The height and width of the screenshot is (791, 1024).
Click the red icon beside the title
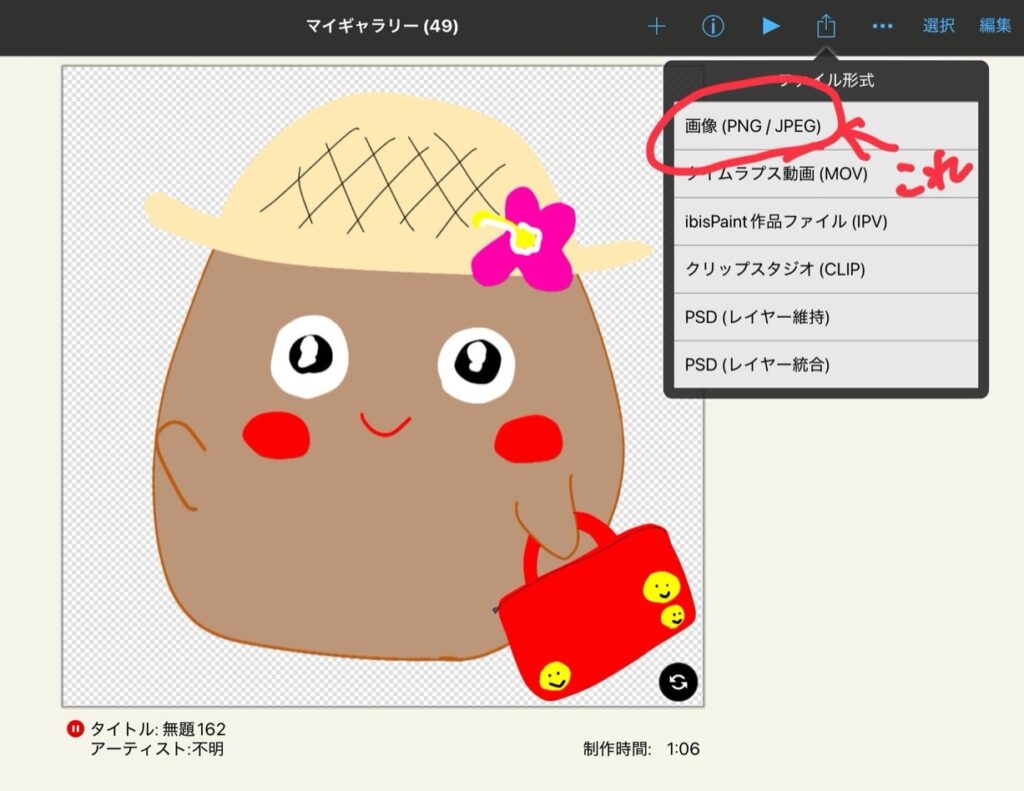point(75,729)
